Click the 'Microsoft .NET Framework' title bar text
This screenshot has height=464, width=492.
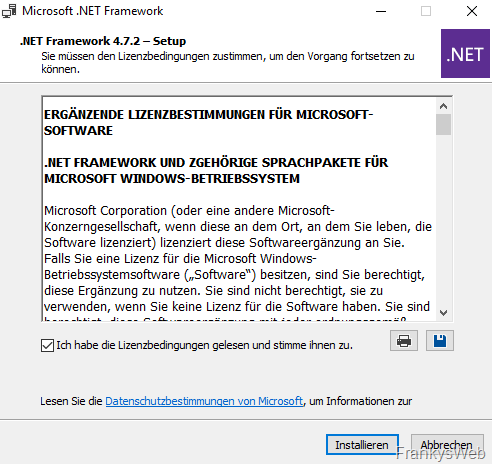(x=93, y=11)
